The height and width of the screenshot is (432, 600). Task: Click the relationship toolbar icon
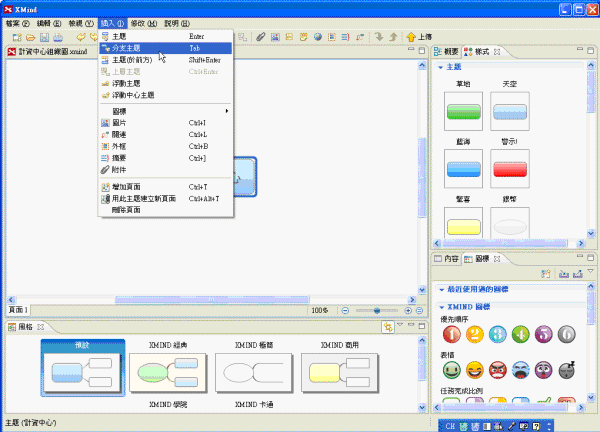[360, 37]
